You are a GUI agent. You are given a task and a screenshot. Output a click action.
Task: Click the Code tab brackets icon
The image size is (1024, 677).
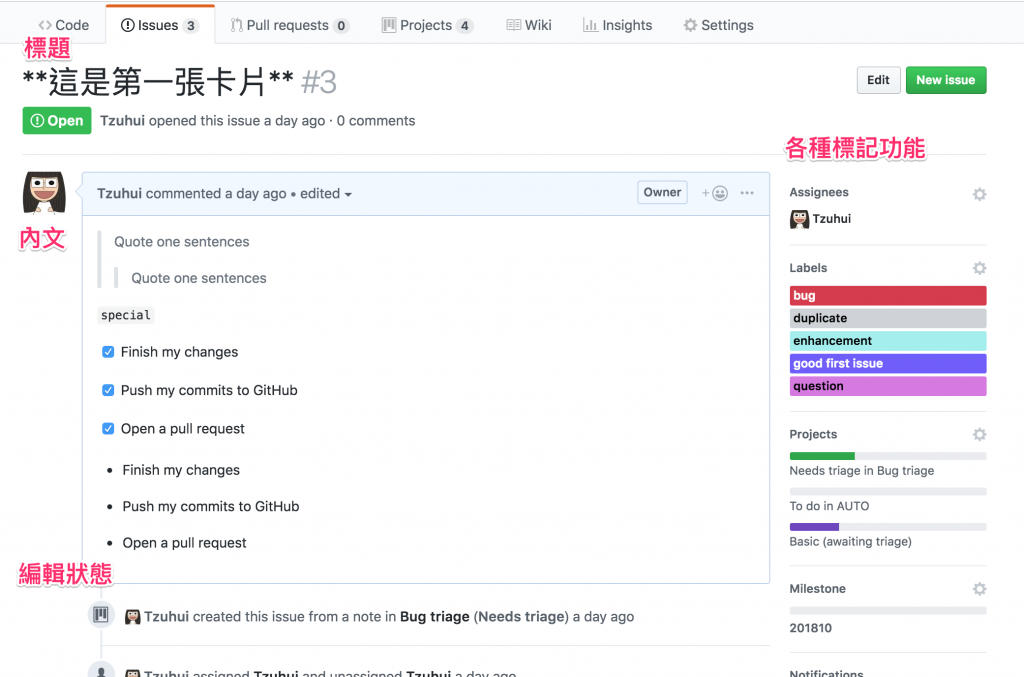point(45,25)
